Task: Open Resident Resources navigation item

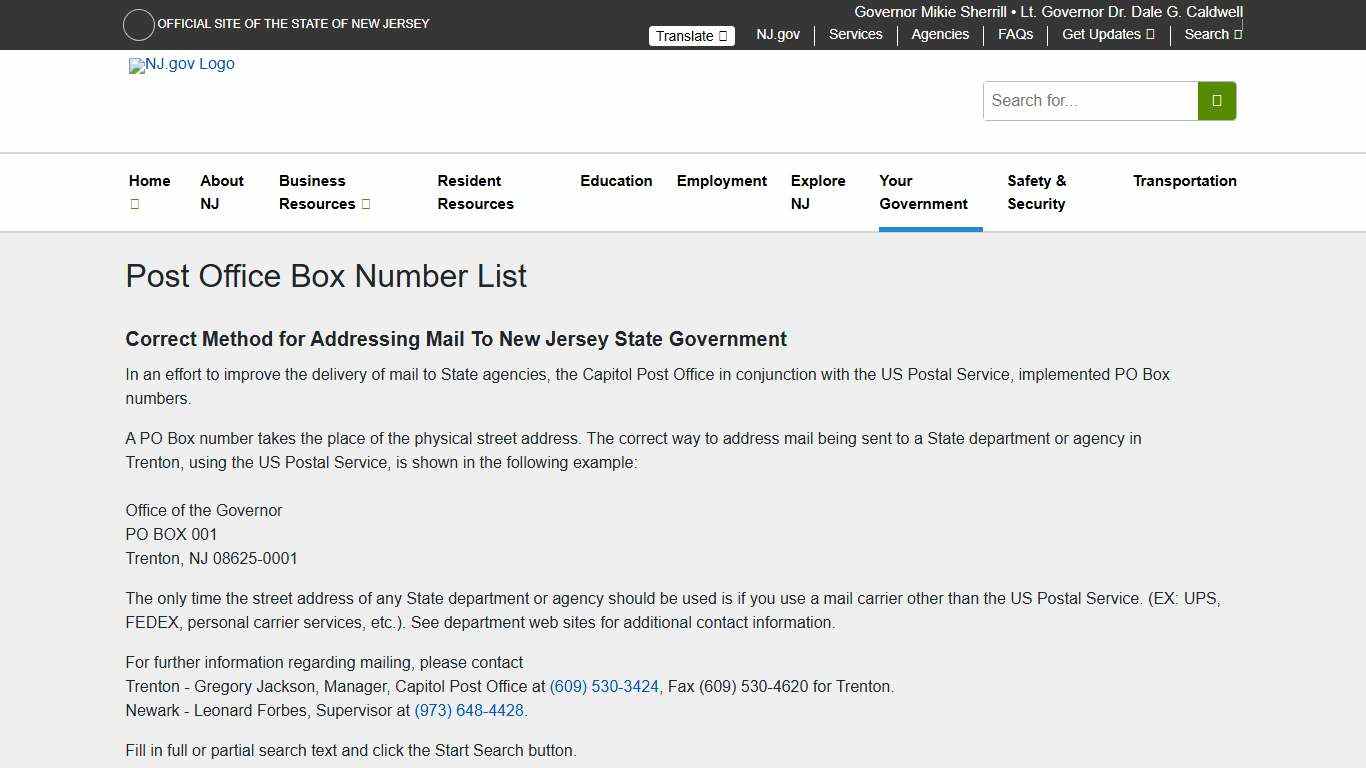Action: 476,192
